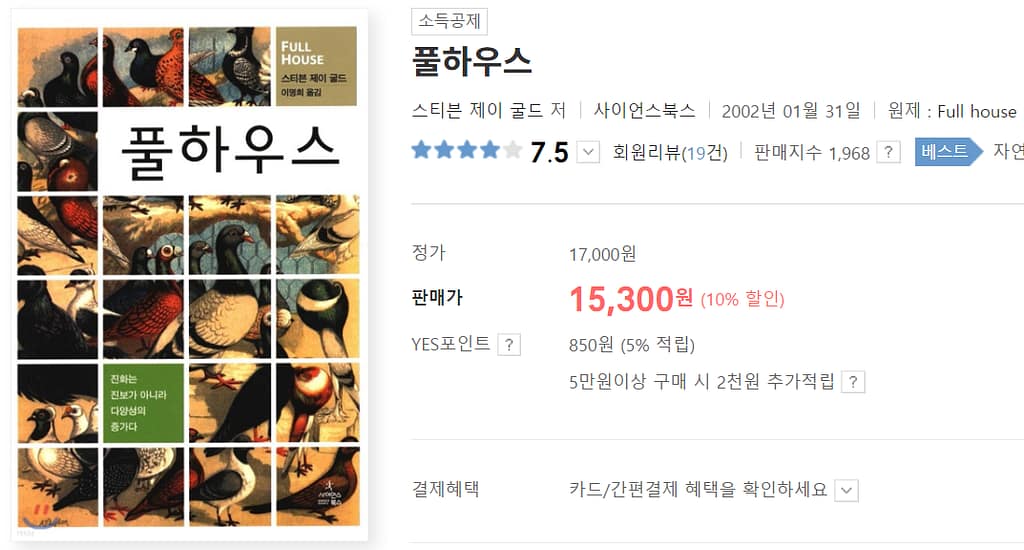Click the 15,300원 sale price
This screenshot has height=550, width=1024.
click(x=631, y=299)
